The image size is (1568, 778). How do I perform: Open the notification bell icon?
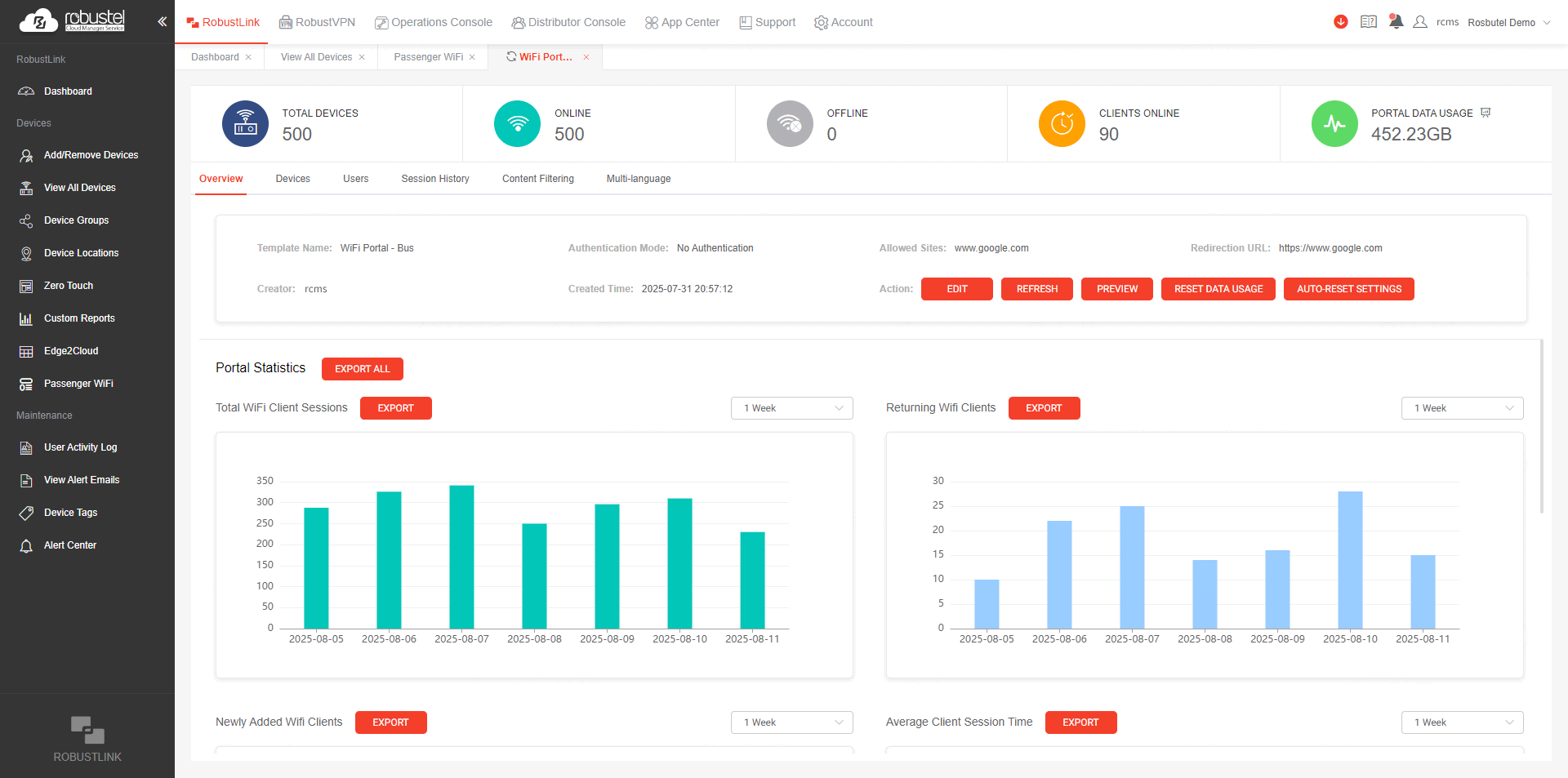click(1396, 22)
